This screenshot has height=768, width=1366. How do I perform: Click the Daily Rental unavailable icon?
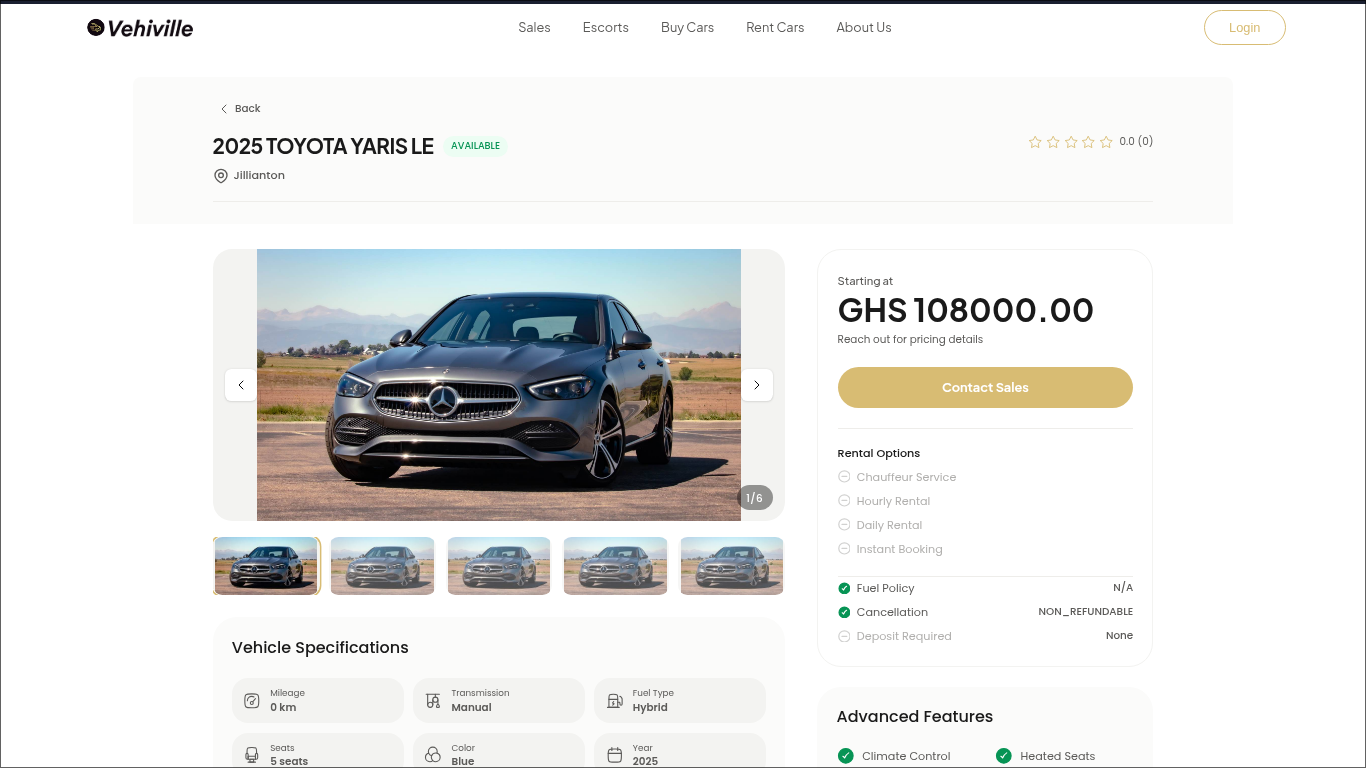tap(844, 525)
